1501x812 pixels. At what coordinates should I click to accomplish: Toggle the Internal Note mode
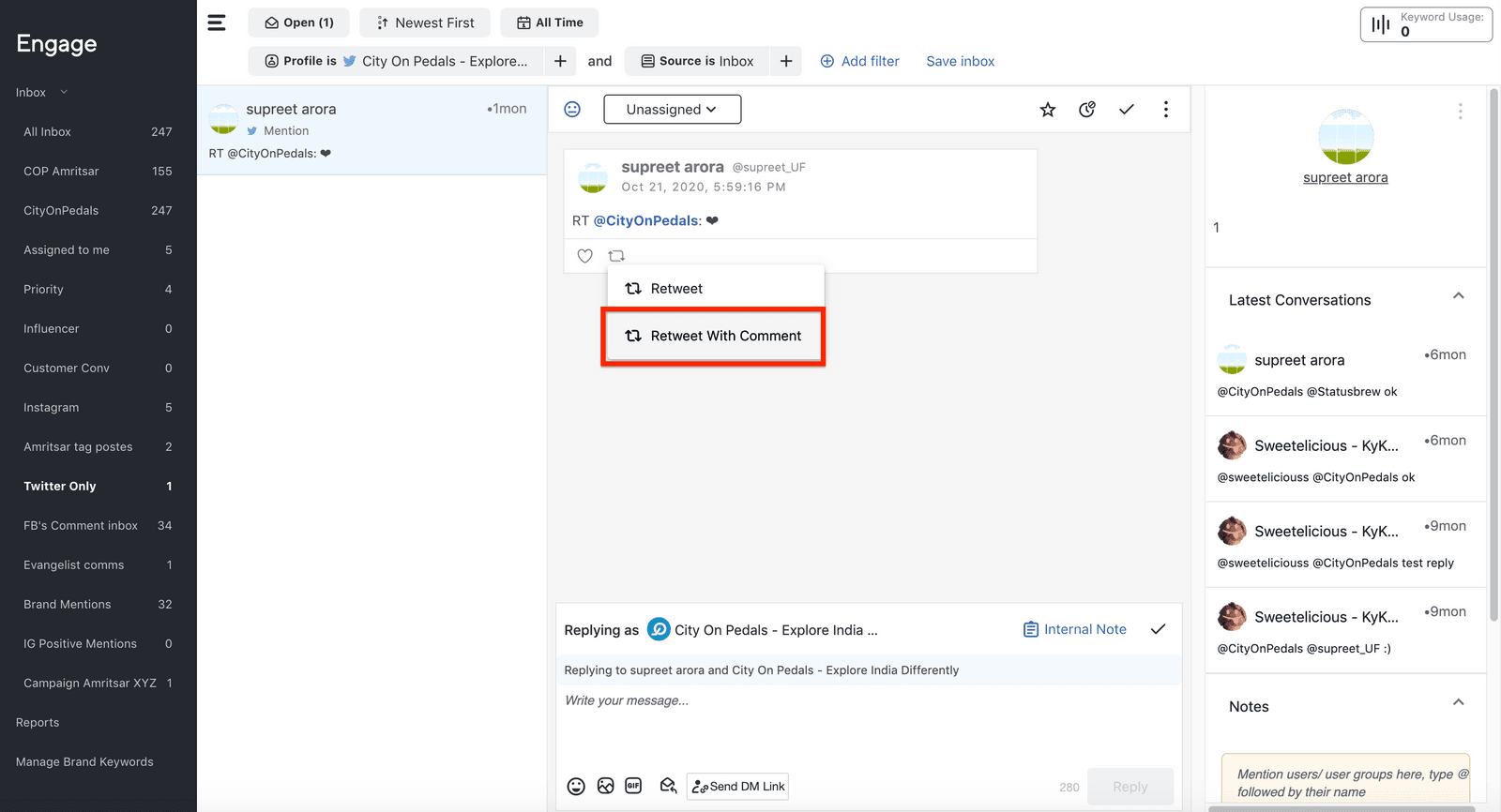pyautogui.click(x=1074, y=629)
